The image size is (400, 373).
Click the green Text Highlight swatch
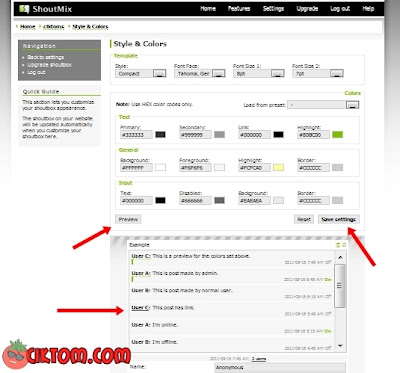(338, 135)
